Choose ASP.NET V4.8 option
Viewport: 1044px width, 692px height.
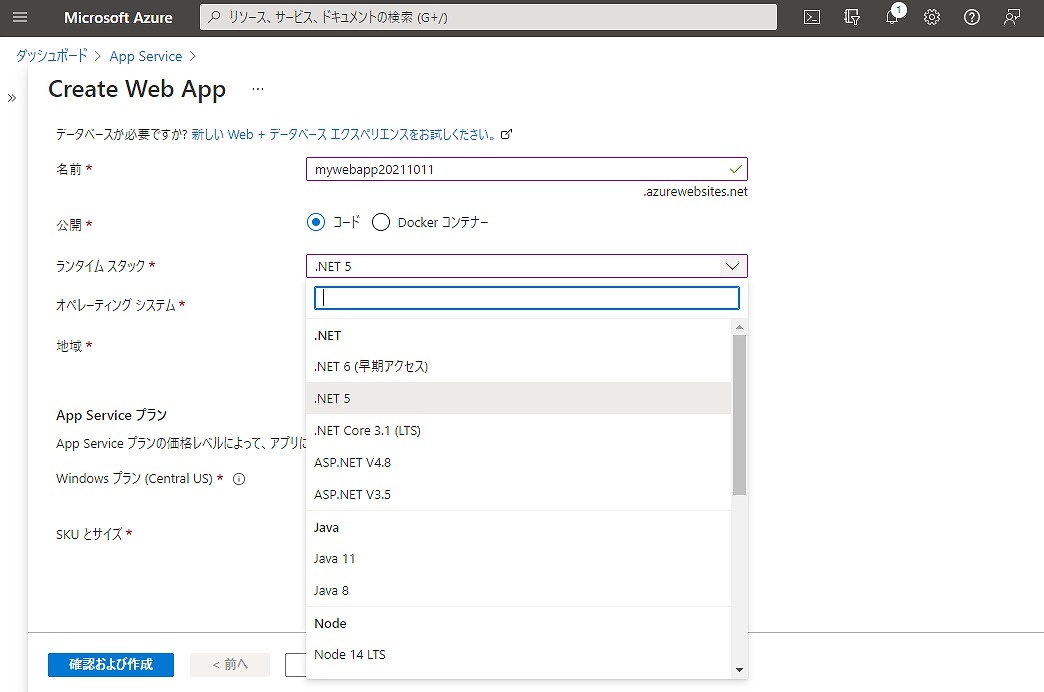(519, 462)
